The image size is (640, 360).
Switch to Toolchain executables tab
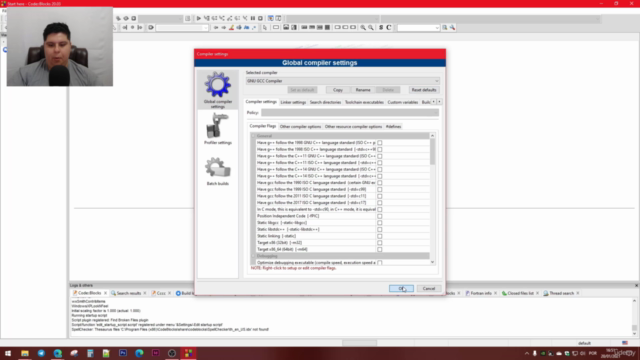tap(364, 102)
